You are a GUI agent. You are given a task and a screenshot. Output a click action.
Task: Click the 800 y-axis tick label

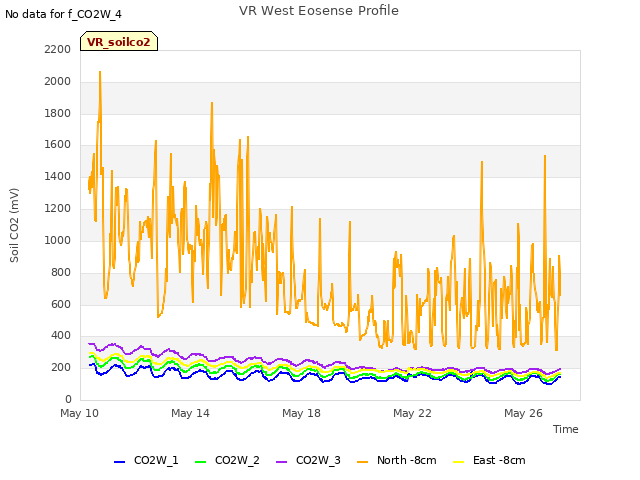tap(61, 272)
